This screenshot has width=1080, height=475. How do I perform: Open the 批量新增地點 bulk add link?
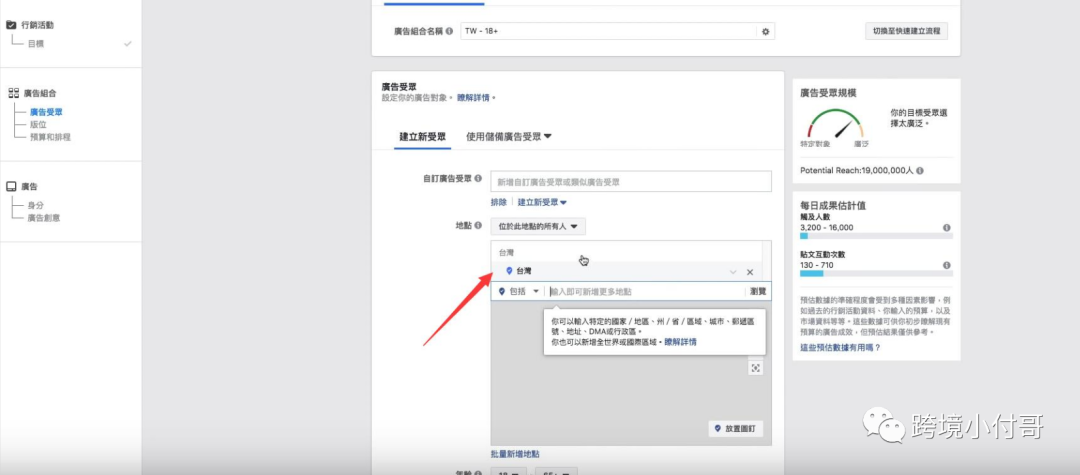(x=515, y=454)
